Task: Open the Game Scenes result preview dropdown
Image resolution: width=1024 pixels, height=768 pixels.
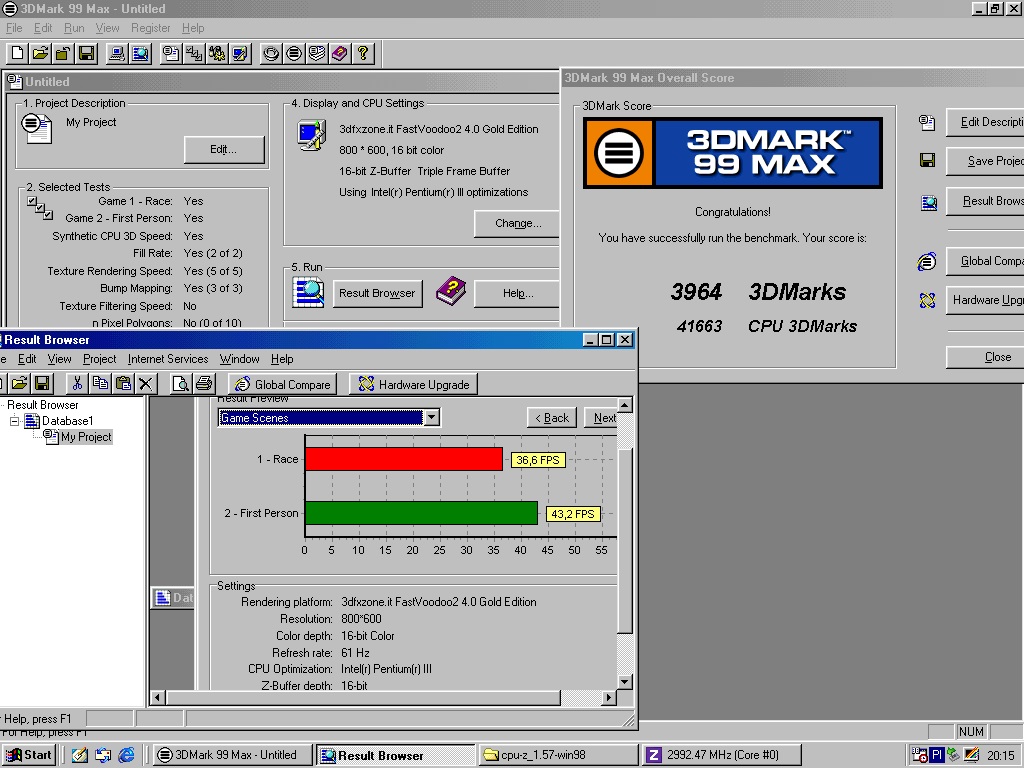Action: pyautogui.click(x=432, y=417)
